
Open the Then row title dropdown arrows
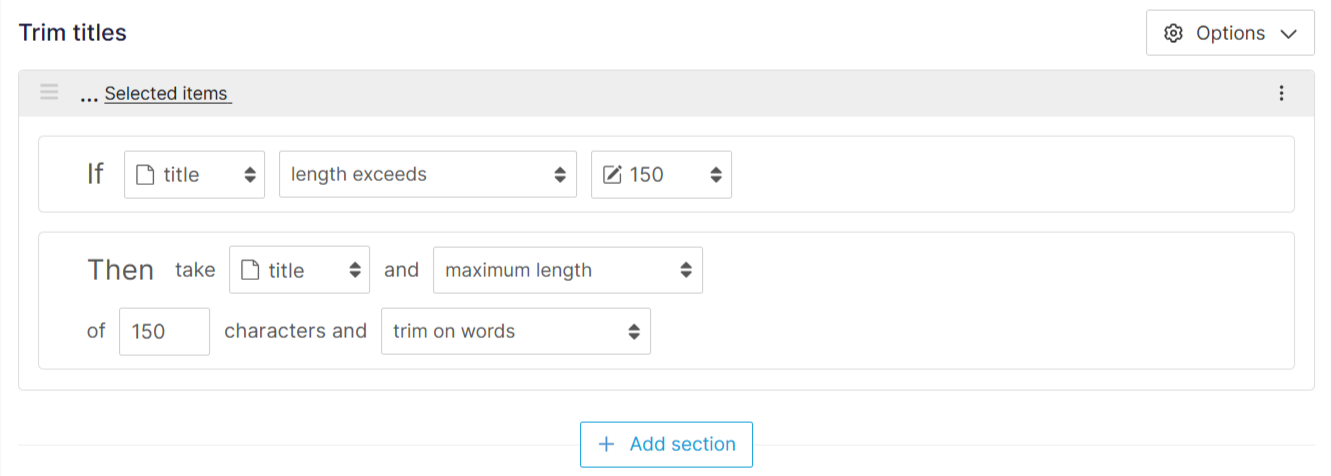pos(354,270)
